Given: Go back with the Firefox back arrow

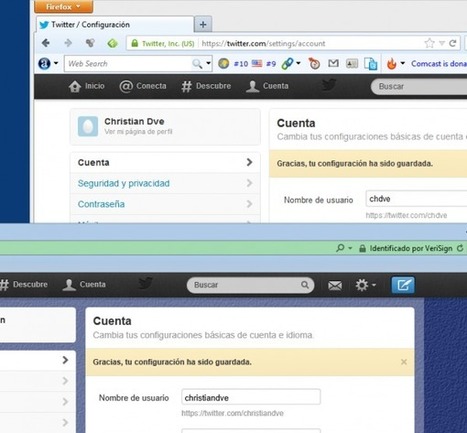Looking at the screenshot, I should pyautogui.click(x=46, y=43).
